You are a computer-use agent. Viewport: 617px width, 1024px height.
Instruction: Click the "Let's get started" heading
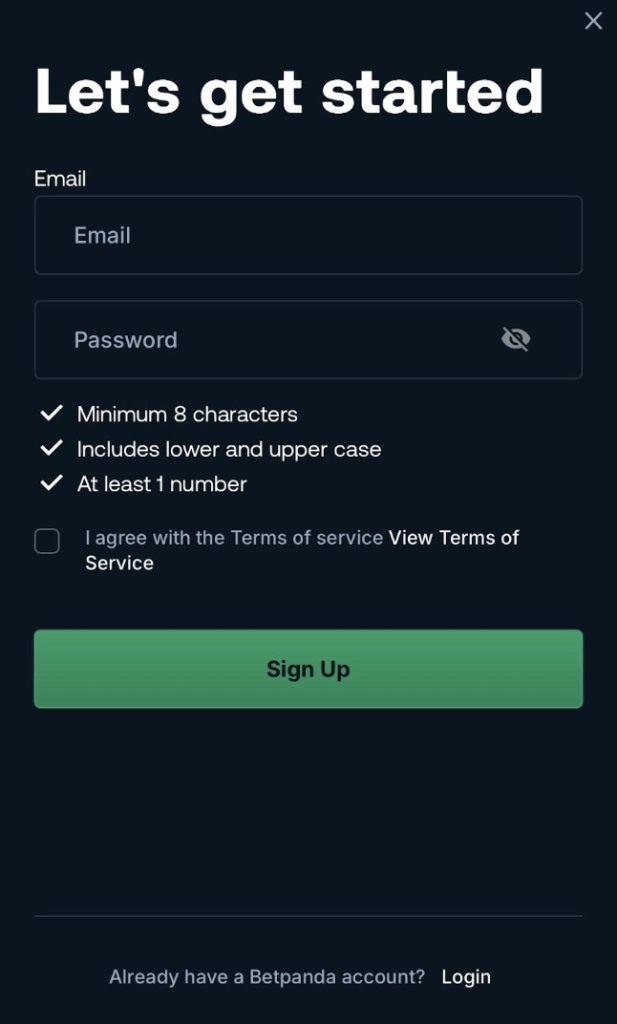click(x=289, y=91)
